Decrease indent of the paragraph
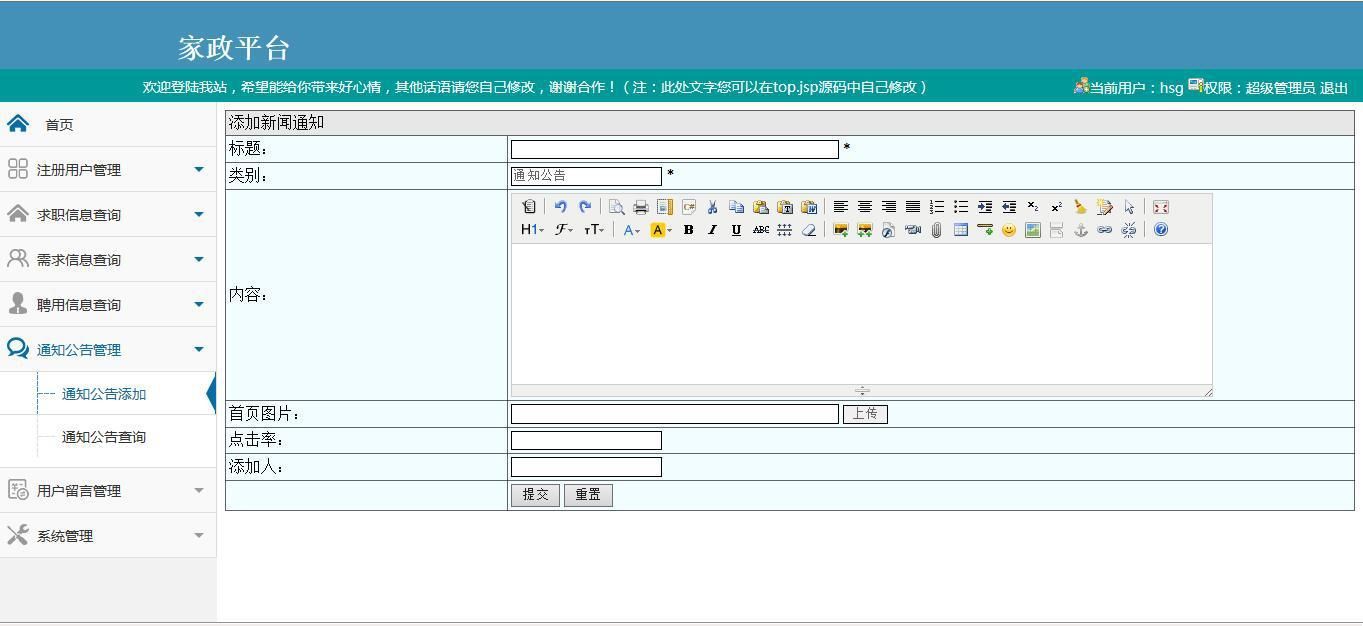Image resolution: width=1363 pixels, height=626 pixels. tap(1009, 207)
